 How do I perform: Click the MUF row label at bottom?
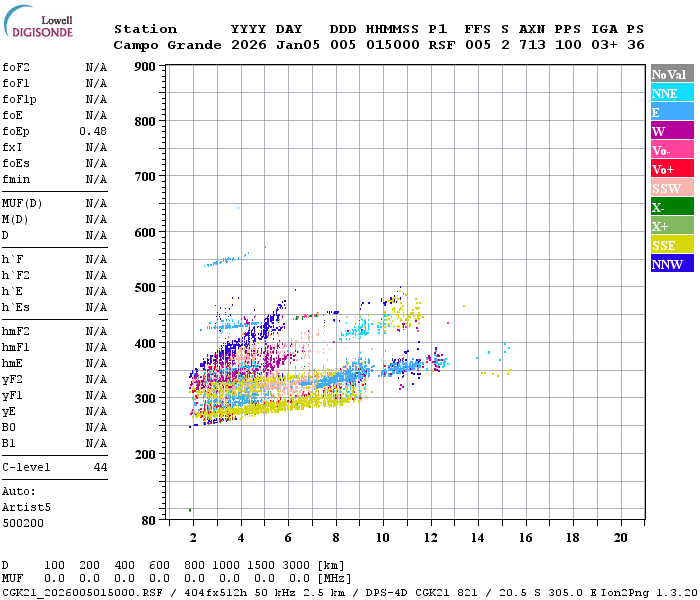(x=12, y=579)
